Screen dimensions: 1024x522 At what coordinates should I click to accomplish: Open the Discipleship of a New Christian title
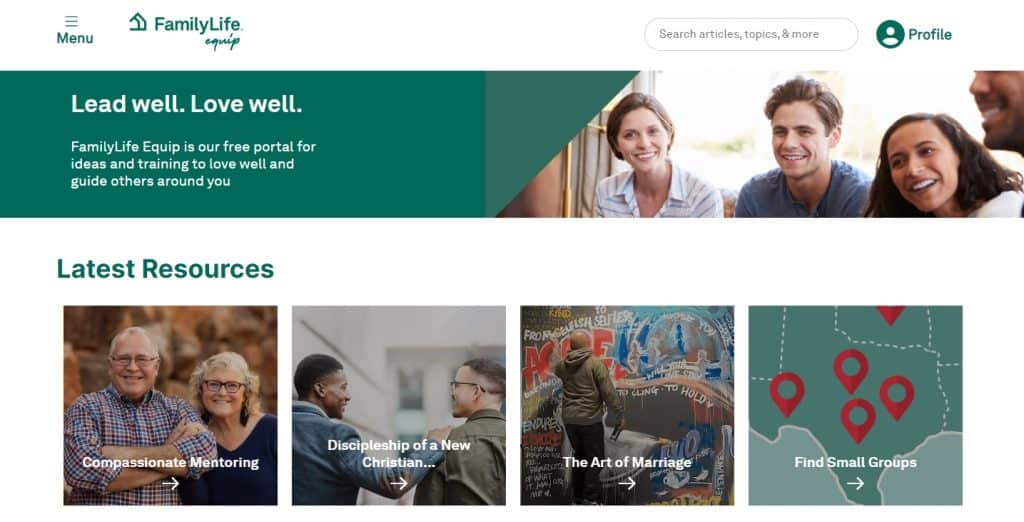(399, 453)
